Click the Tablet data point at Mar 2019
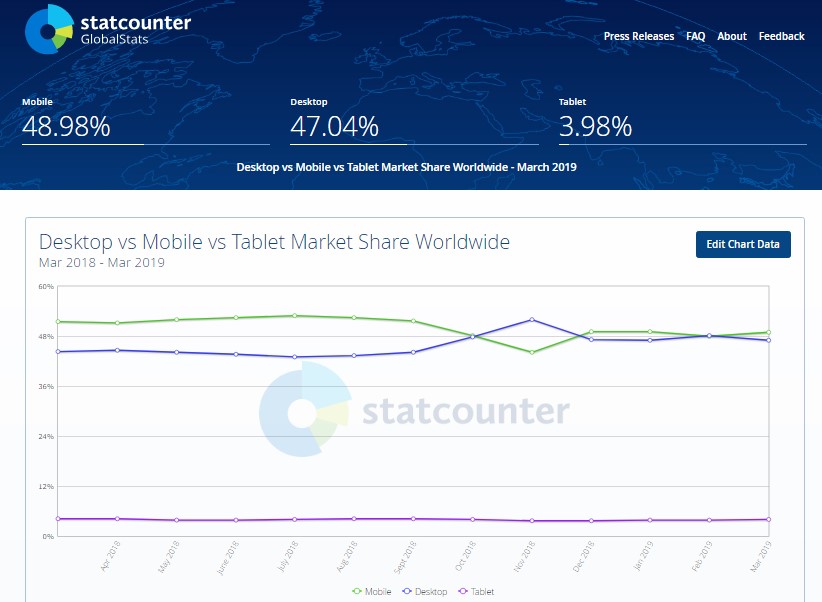The width and height of the screenshot is (822, 602). 769,520
